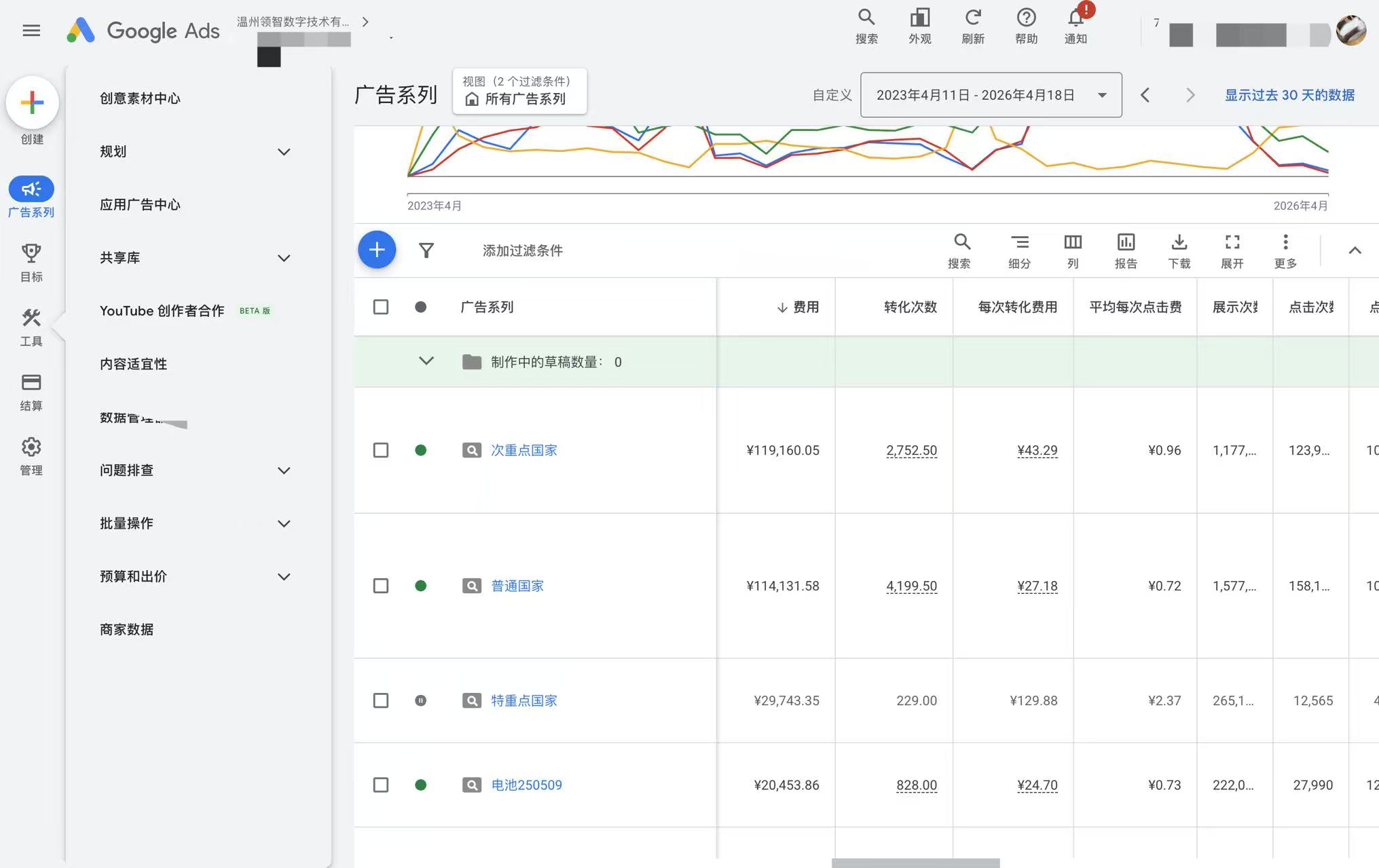The image size is (1379, 868).
Task: Go to next date range
Action: click(x=1190, y=95)
